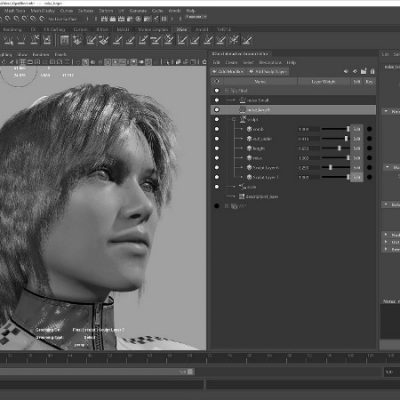Click the diamond-shaped icon in the groom editor toolbar
400x400 pixels.
[x=355, y=71]
